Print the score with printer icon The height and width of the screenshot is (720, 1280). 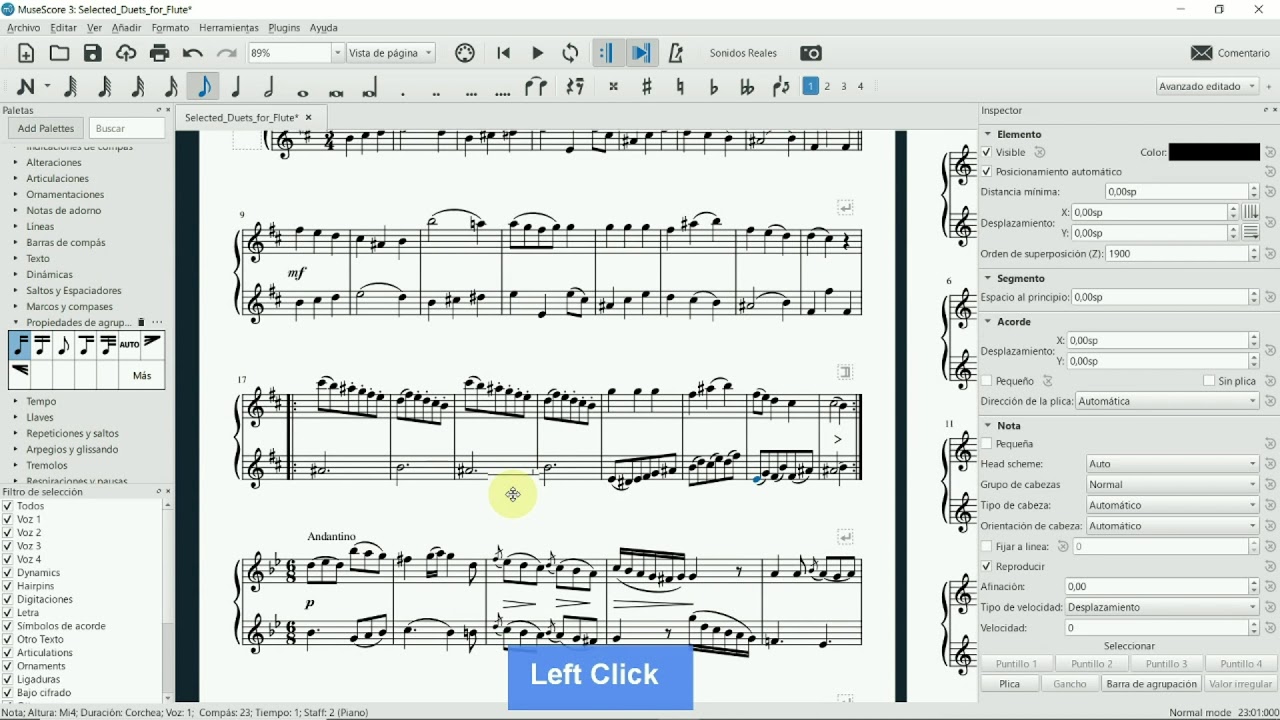point(159,53)
